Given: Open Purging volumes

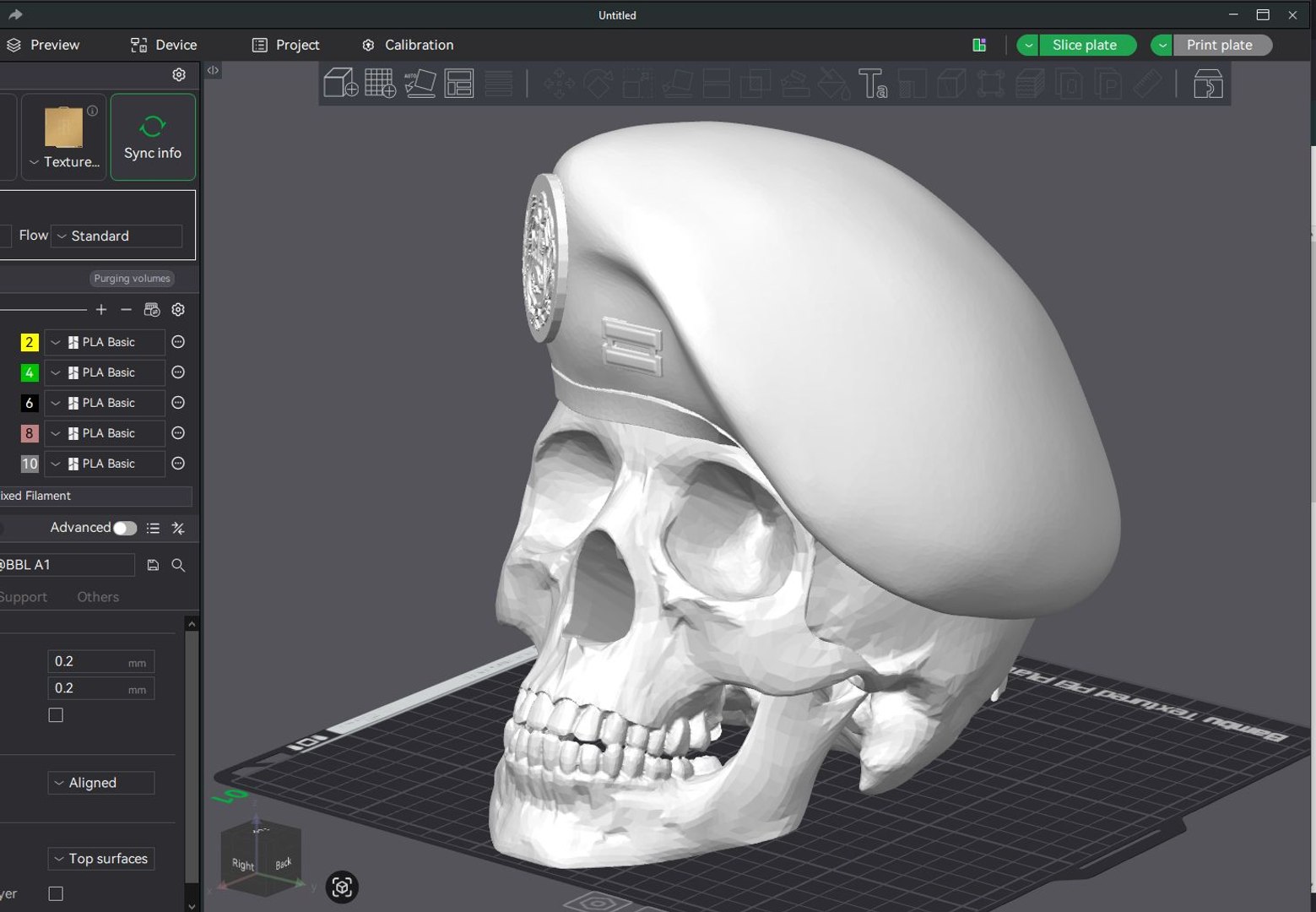Looking at the screenshot, I should (132, 279).
